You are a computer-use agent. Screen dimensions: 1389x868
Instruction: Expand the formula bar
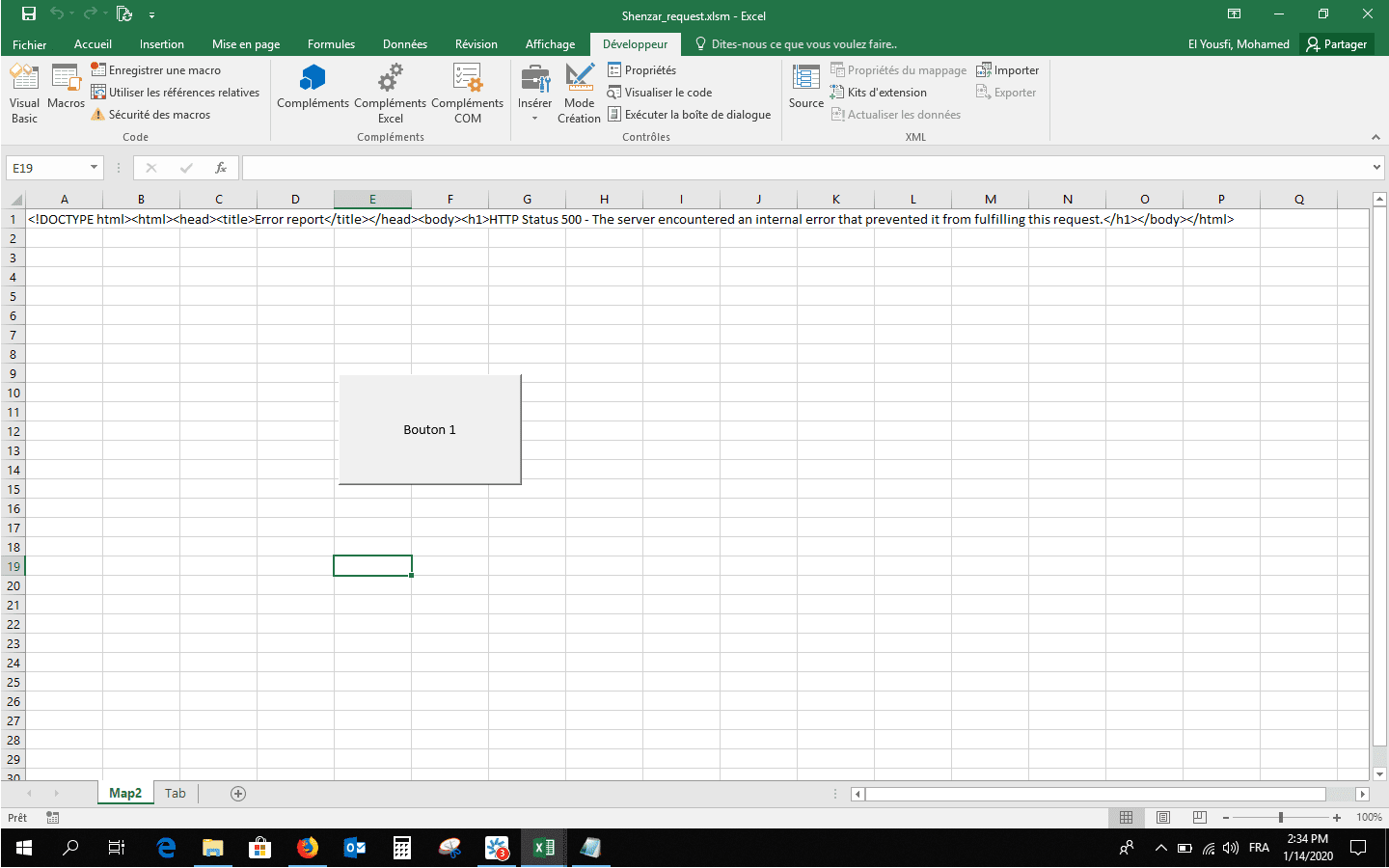[x=1376, y=168]
